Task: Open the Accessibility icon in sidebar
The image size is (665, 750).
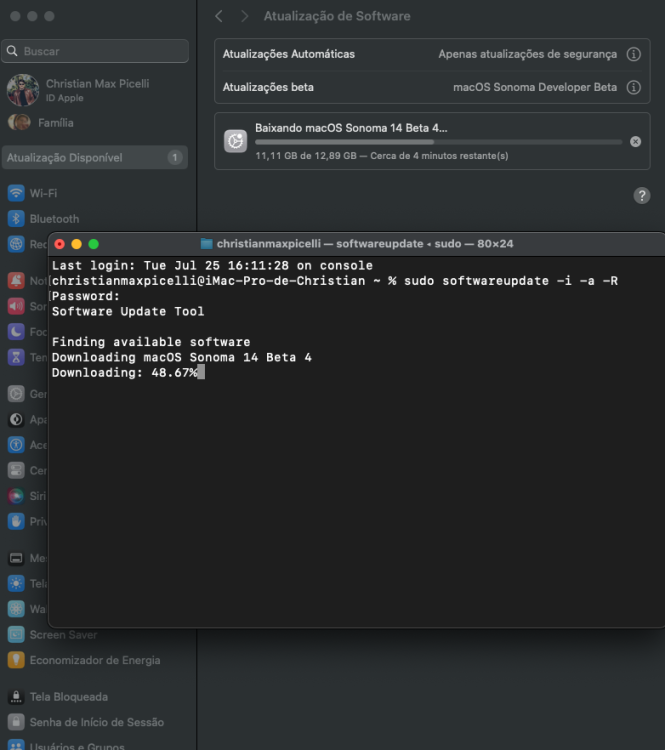Action: 16,445
